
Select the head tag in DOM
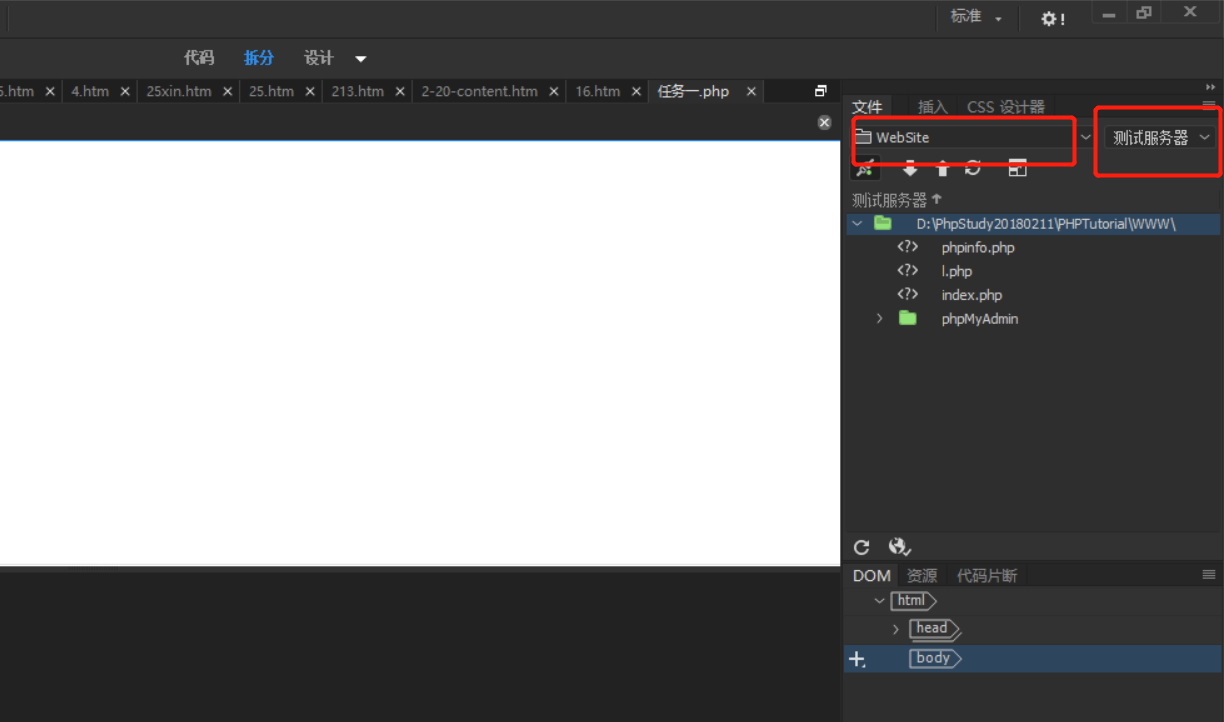[934, 629]
